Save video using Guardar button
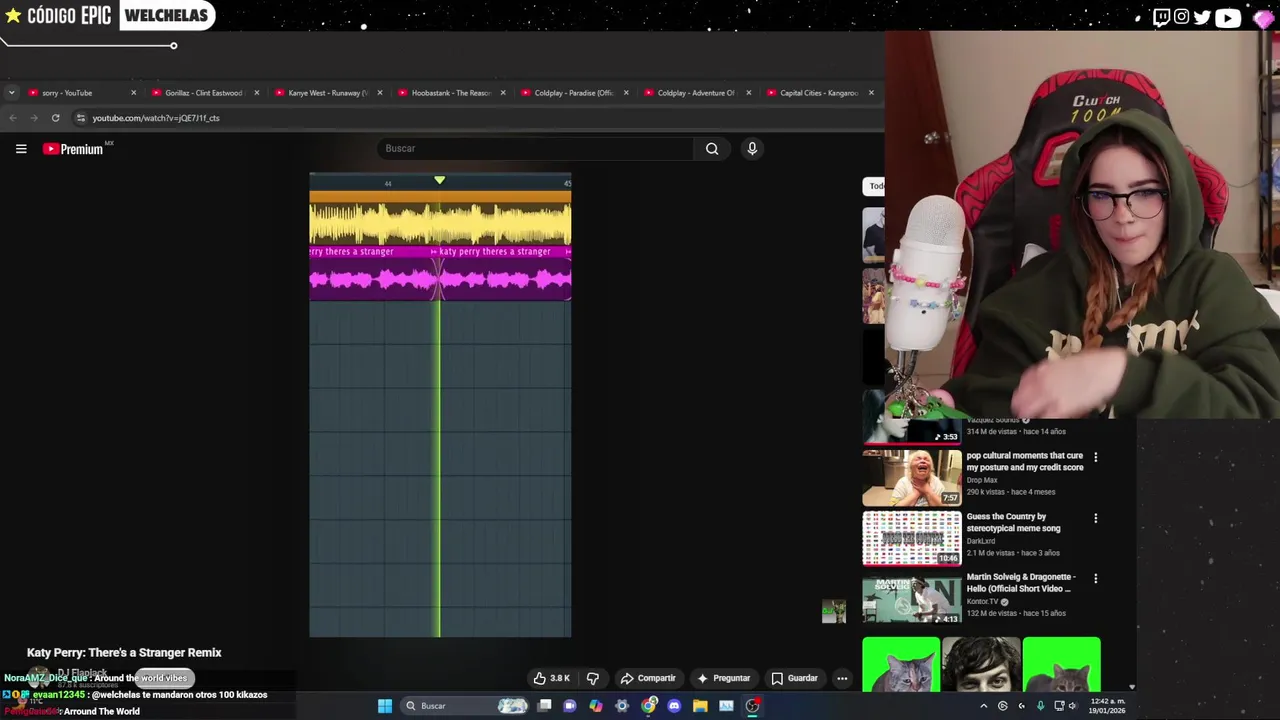Viewport: 1280px width, 720px height. pyautogui.click(x=794, y=678)
